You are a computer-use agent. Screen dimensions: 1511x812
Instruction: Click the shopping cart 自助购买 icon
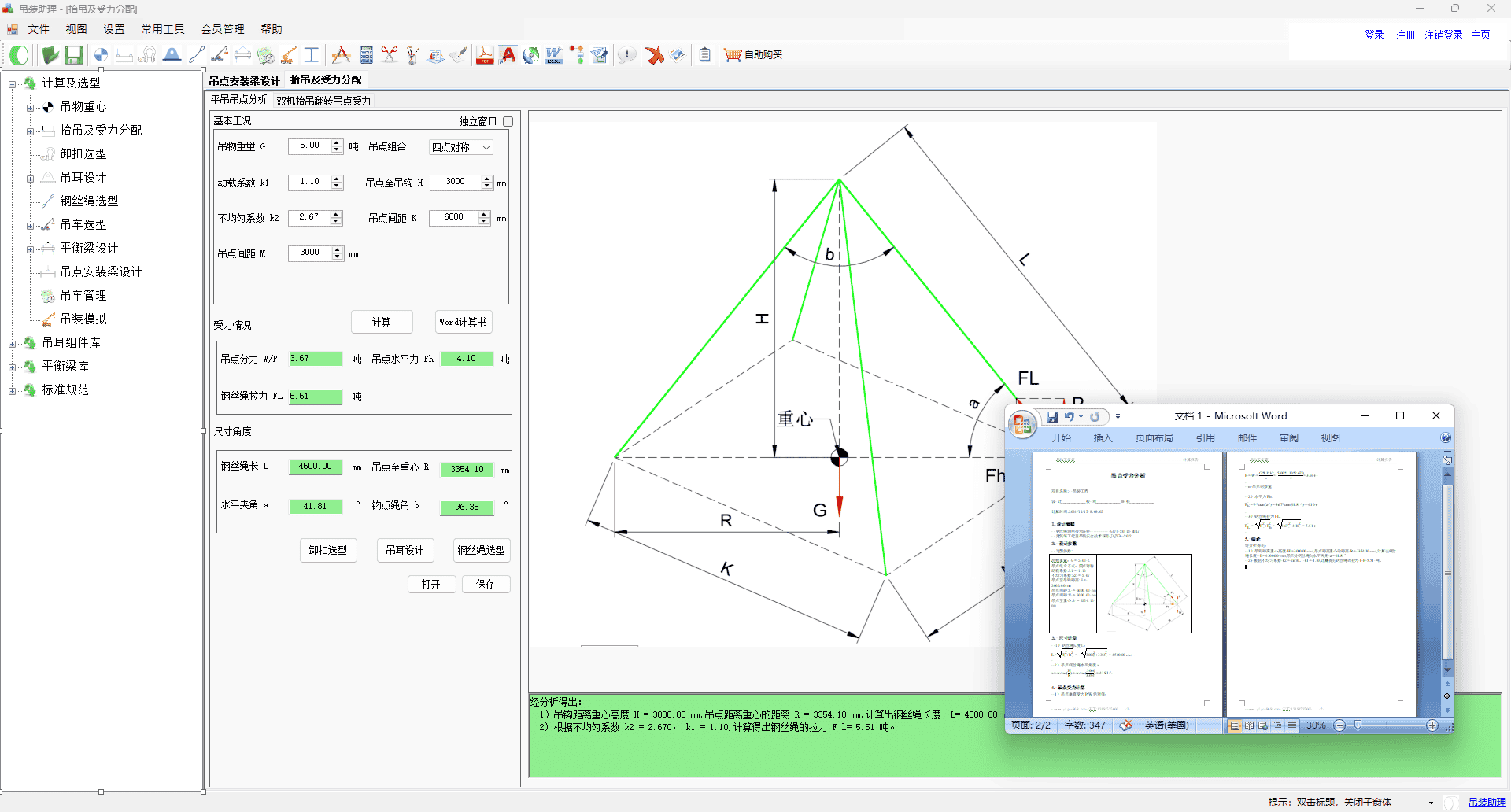733,55
